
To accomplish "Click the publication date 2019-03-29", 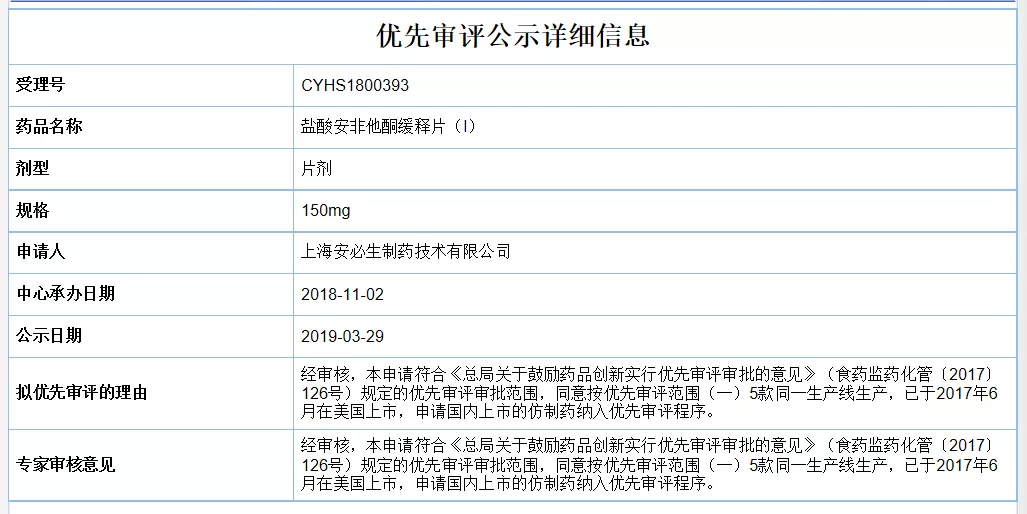I will tap(342, 337).
